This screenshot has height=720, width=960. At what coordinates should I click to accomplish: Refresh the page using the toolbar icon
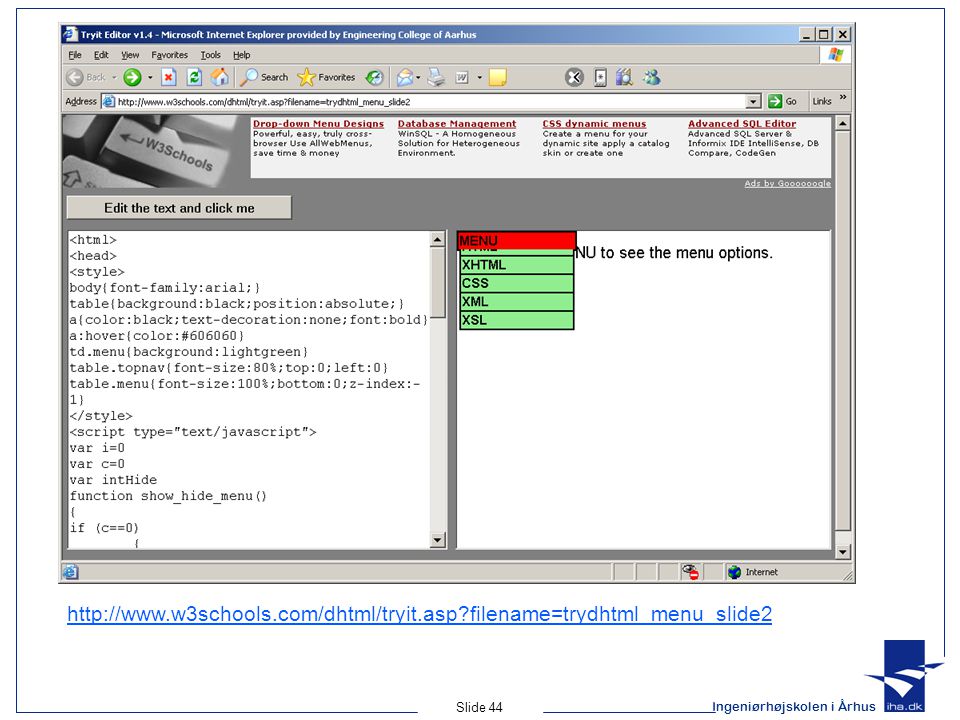click(x=194, y=77)
